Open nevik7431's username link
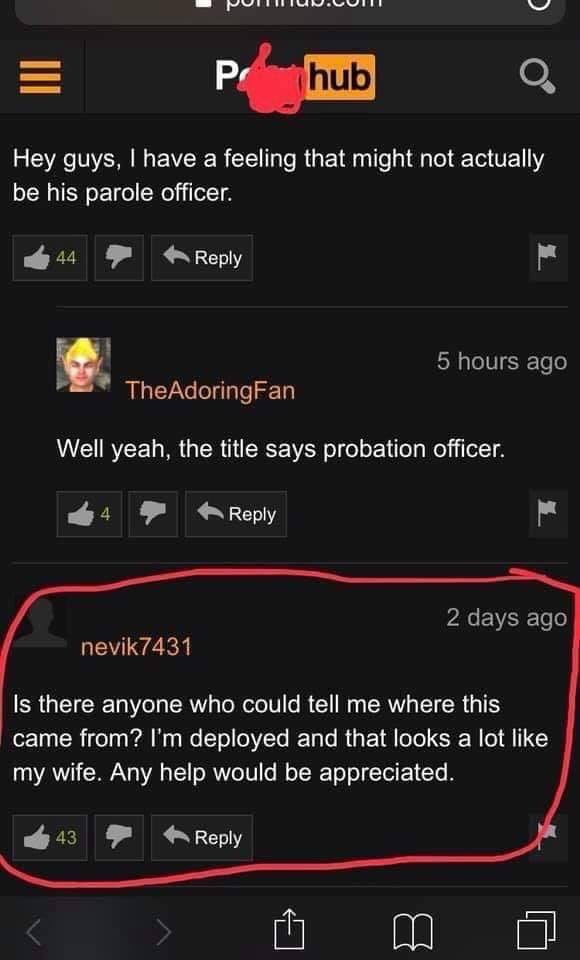 (136, 647)
